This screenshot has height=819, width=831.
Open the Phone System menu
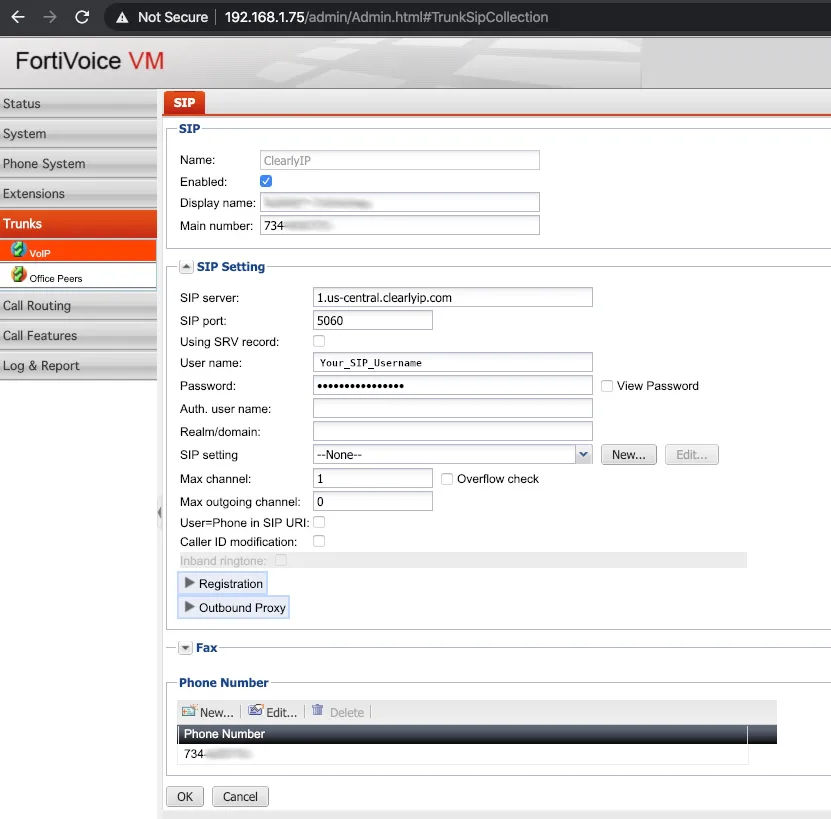tap(78, 164)
